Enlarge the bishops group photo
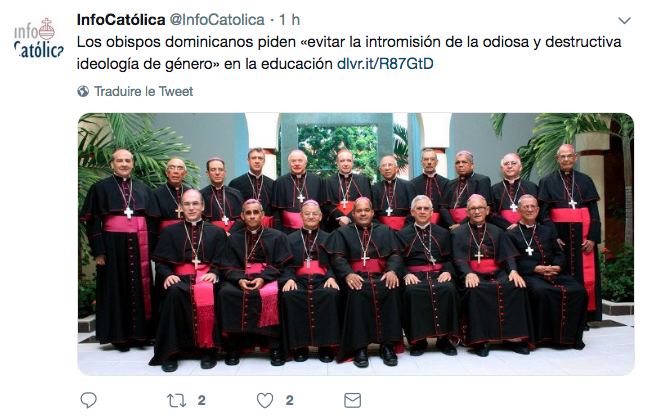This screenshot has height=418, width=646. tap(356, 244)
